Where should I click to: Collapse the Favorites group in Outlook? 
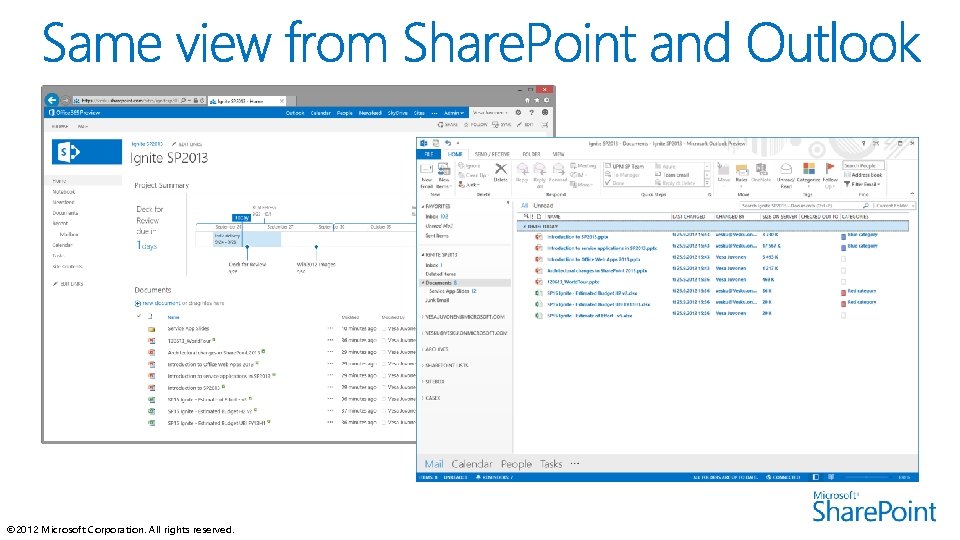422,207
